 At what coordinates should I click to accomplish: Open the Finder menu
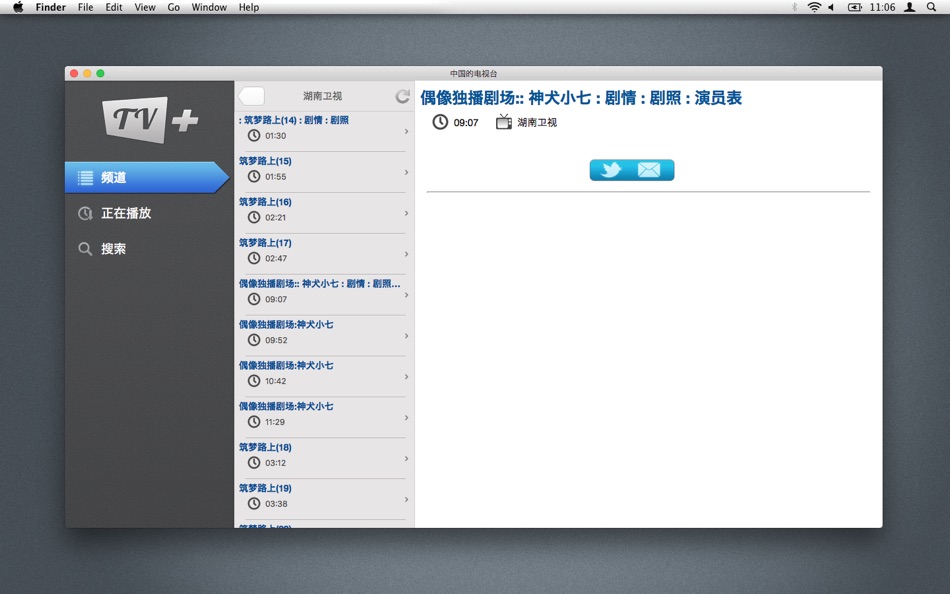pos(51,7)
